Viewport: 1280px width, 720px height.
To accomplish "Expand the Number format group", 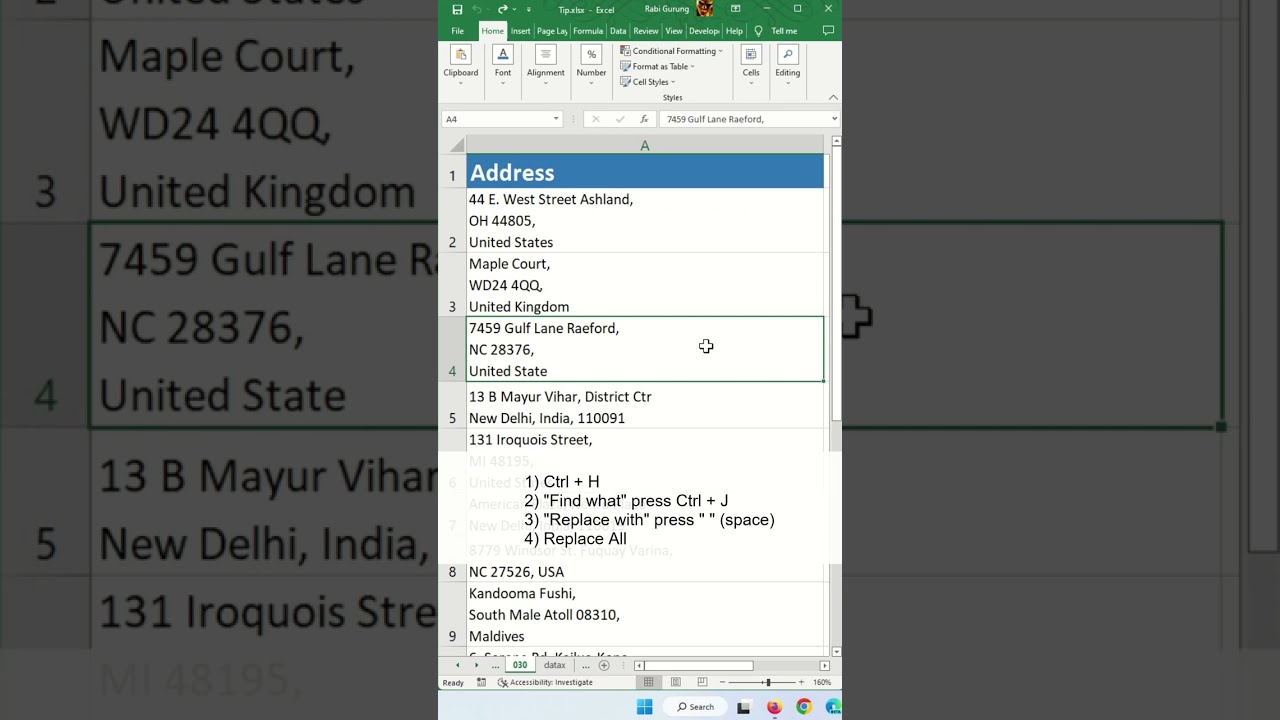I will [x=591, y=66].
